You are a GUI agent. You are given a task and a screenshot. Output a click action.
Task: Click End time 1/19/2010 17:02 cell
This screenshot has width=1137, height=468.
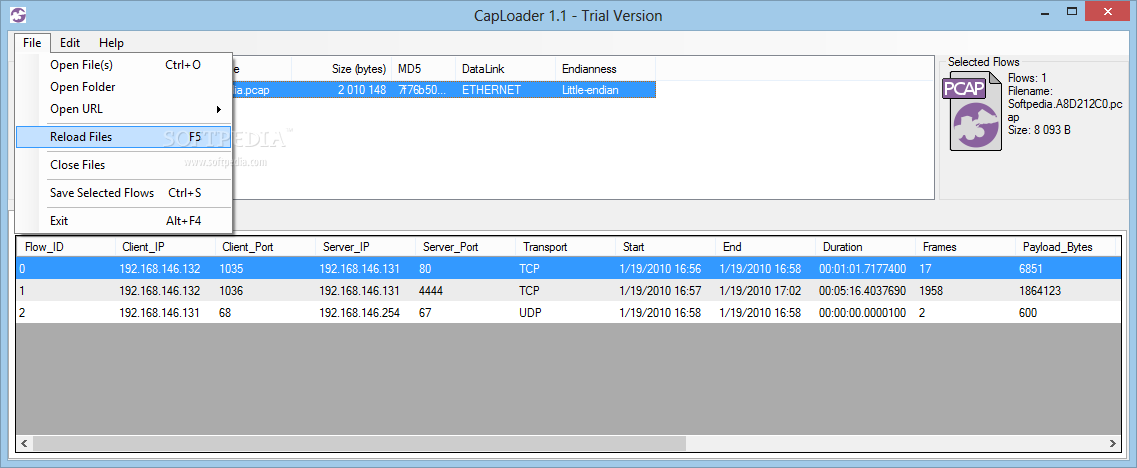(761, 291)
